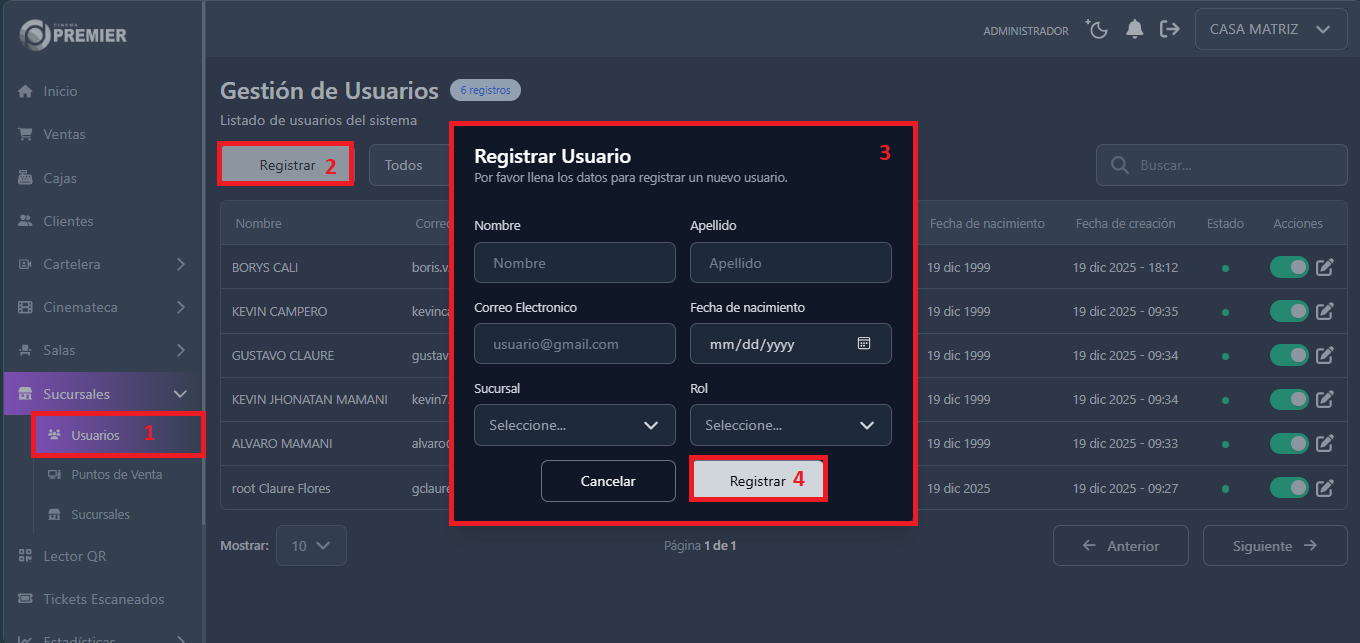This screenshot has width=1360, height=643.
Task: Toggle dark mode moon icon
Action: (x=1098, y=30)
